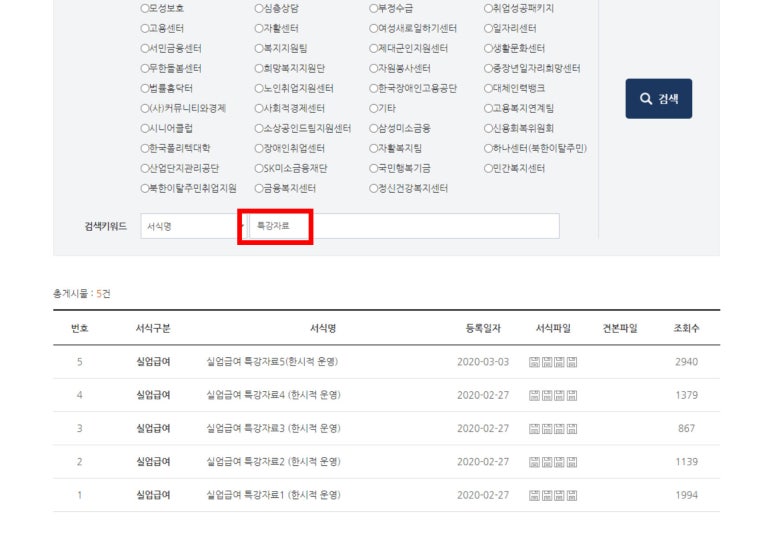Open 실업급여 특강자료1 (한시적 운영) link
Image resolution: width=773 pixels, height=535 pixels.
(x=273, y=495)
